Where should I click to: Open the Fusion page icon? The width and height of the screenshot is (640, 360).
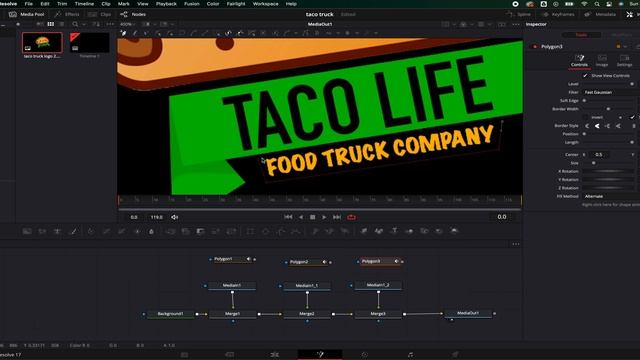pos(320,354)
